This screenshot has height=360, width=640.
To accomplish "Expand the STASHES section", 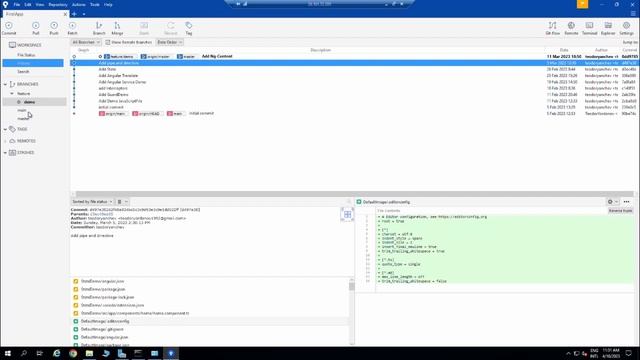I will pyautogui.click(x=5, y=152).
